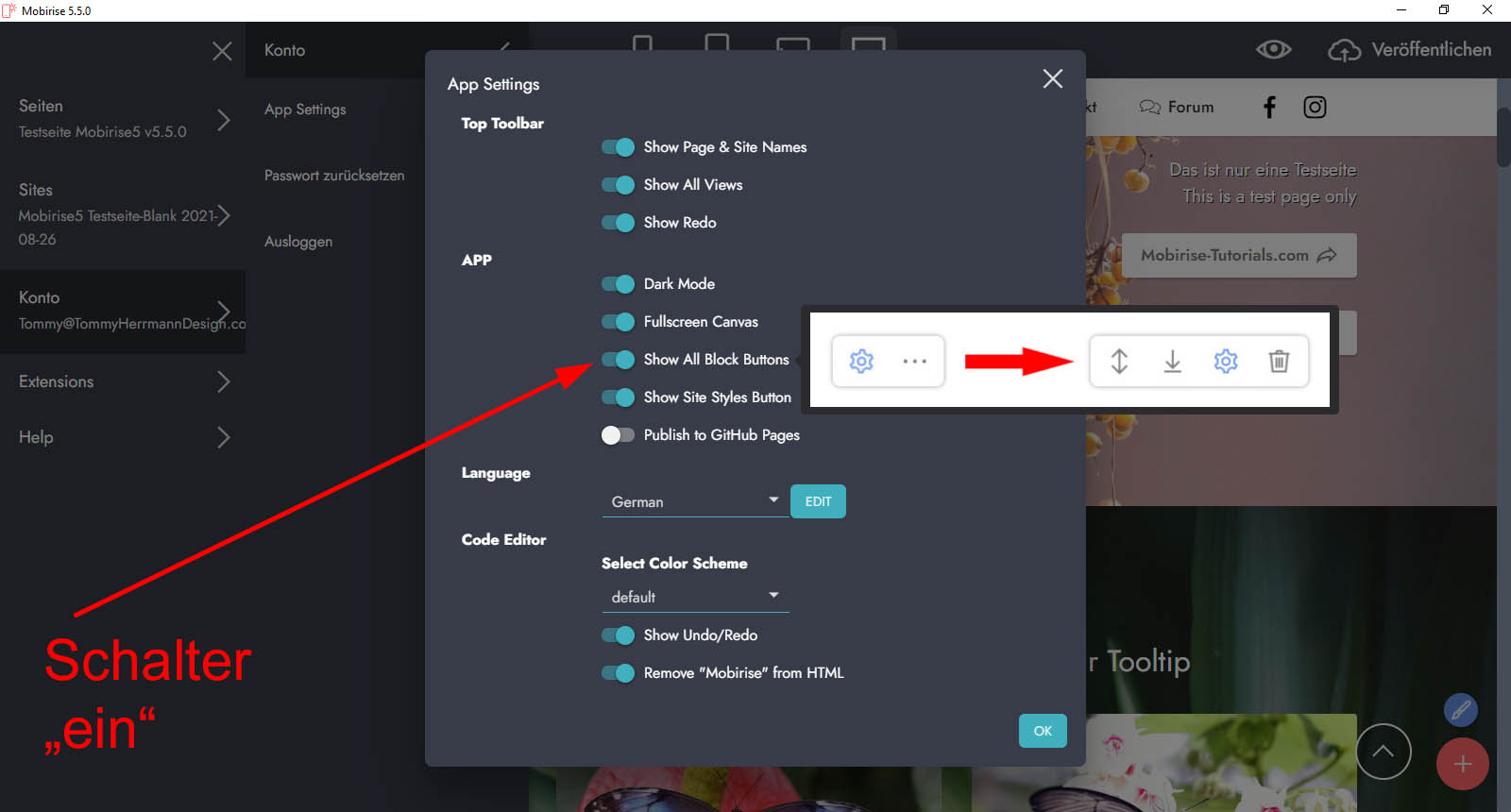Toggle Show Redo switch
The image size is (1511, 812).
coord(619,223)
